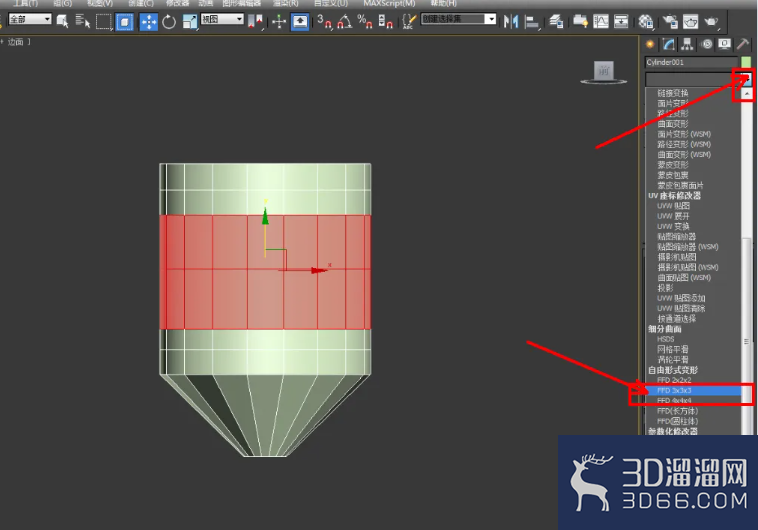The height and width of the screenshot is (530, 758).
Task: Toggle the Graphite ribbon icon
Action: (x=580, y=21)
